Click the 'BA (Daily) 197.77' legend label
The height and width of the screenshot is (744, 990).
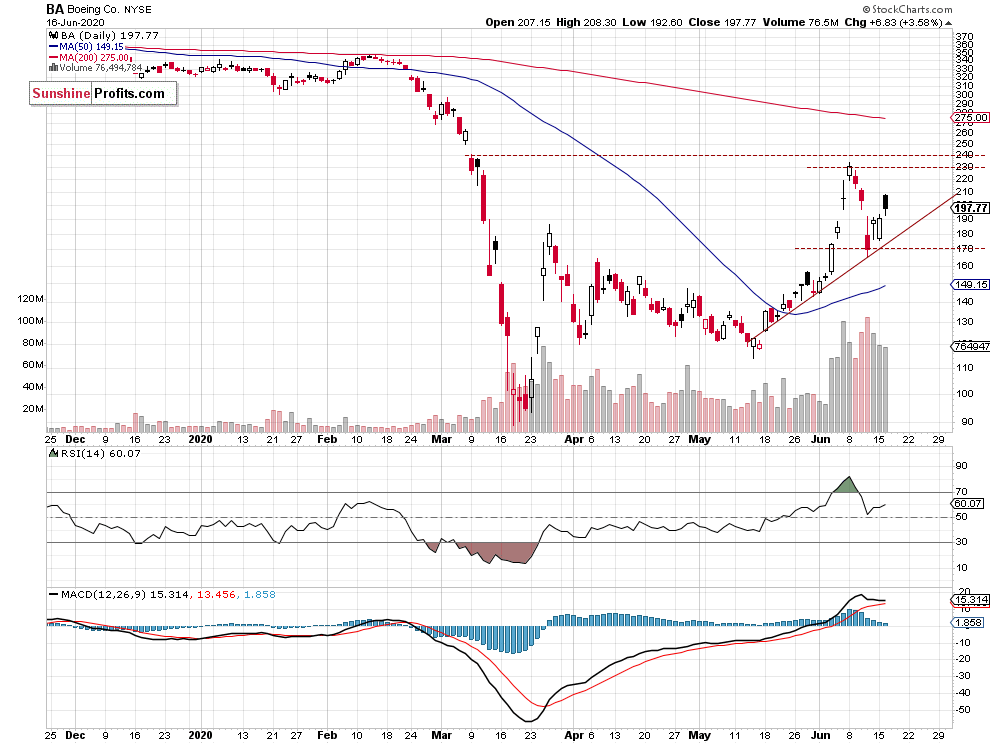pyautogui.click(x=110, y=36)
